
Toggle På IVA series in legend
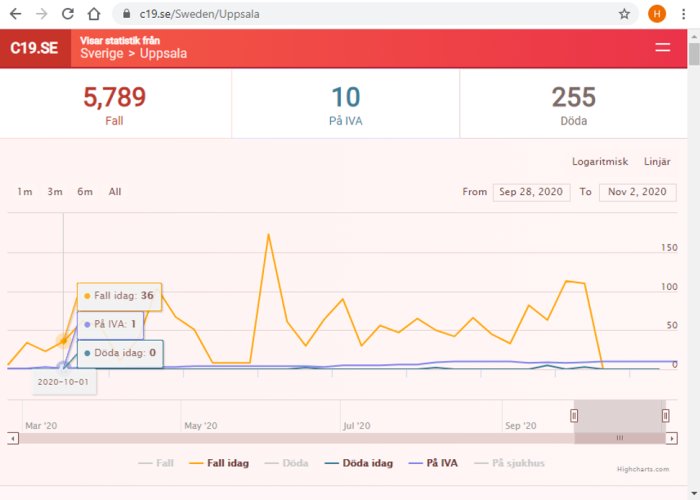433,463
